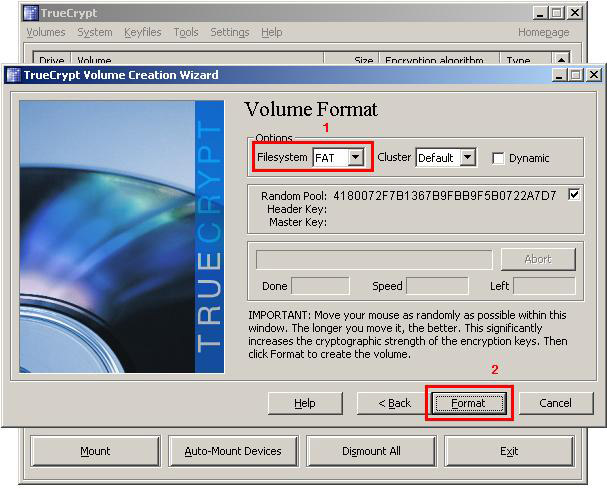Open the Tools menu in TrueCrypt
The width and height of the screenshot is (607, 489).
[186, 32]
